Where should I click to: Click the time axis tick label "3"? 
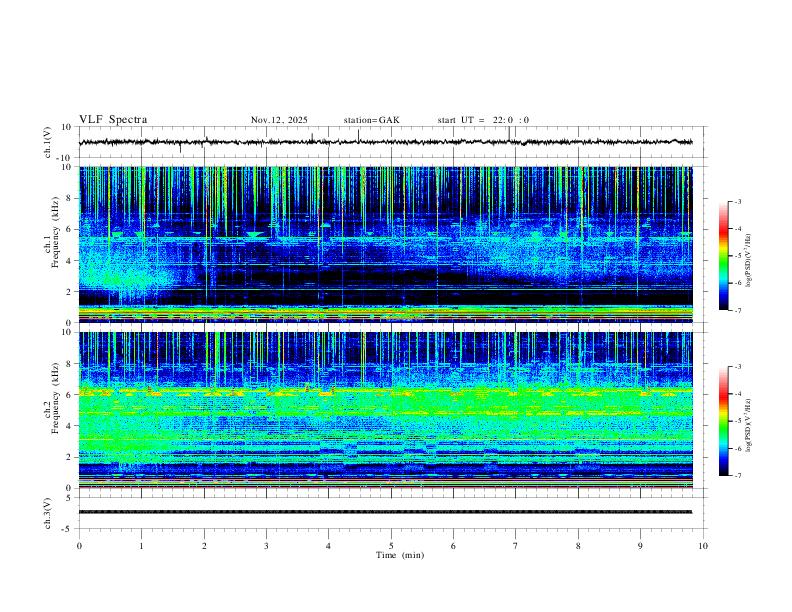click(x=266, y=546)
